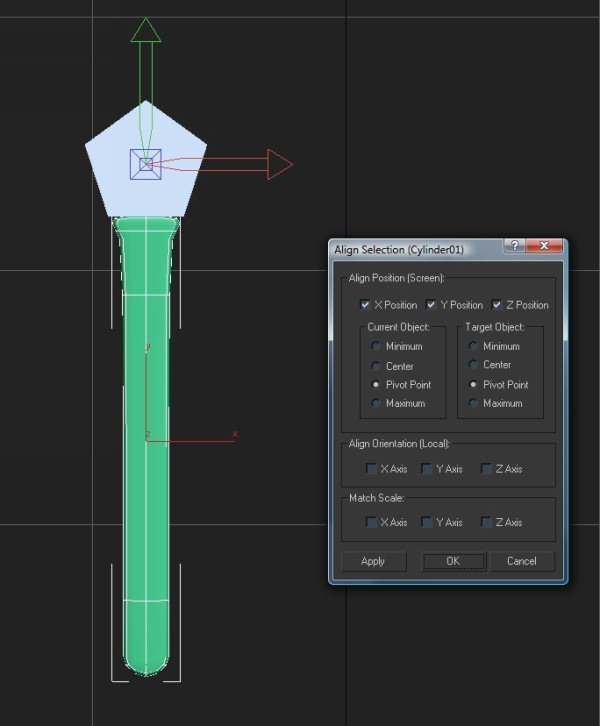Click the gizmo center square on the pentagon
600x726 pixels.
[146, 164]
